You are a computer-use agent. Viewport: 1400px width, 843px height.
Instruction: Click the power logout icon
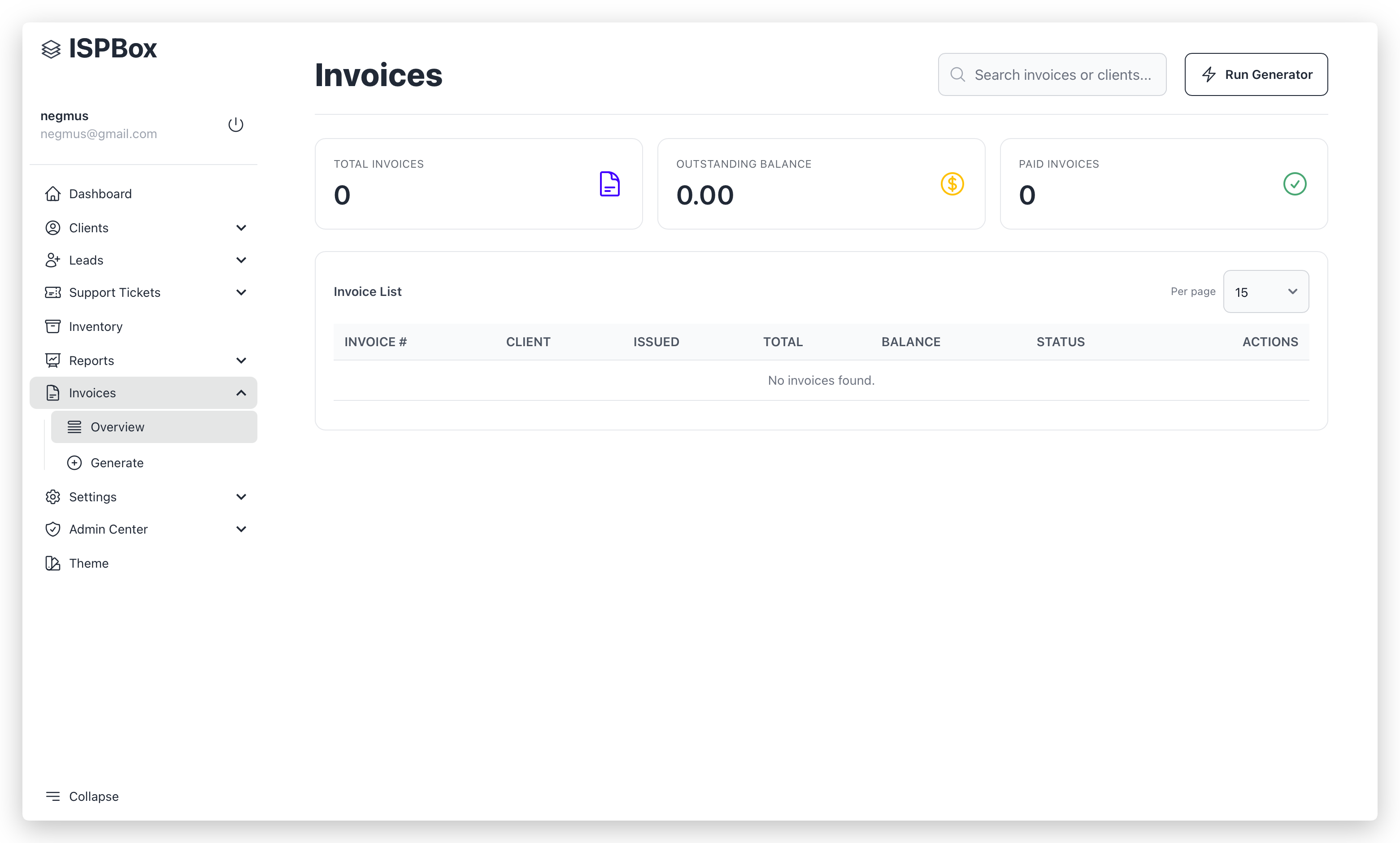pyautogui.click(x=236, y=124)
